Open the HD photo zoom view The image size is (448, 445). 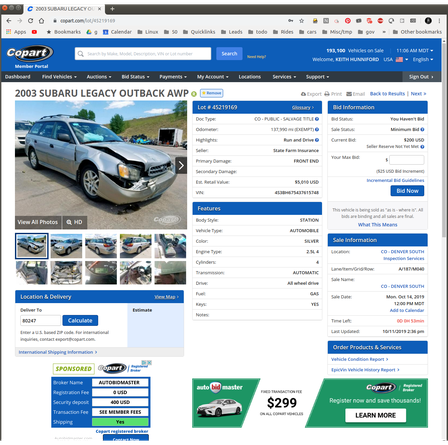pyautogui.click(x=75, y=222)
